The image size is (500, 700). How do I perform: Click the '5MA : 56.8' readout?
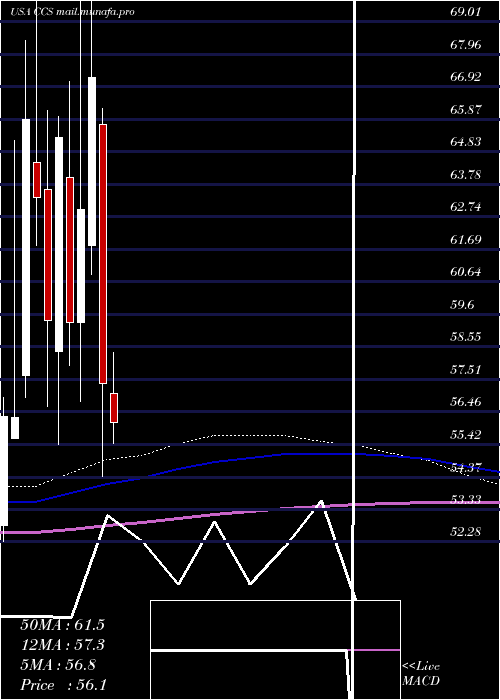pos(58,665)
